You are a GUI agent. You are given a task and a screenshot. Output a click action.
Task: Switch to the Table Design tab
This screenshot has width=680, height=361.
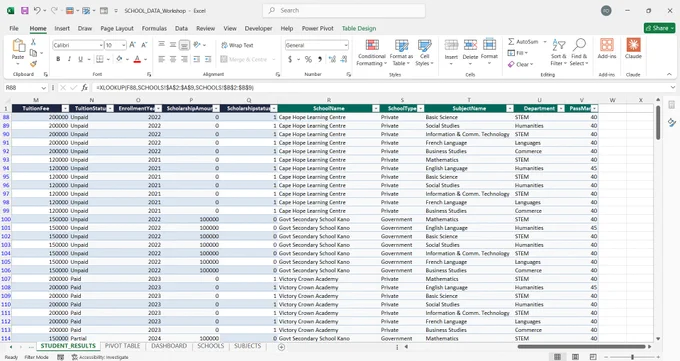point(359,28)
